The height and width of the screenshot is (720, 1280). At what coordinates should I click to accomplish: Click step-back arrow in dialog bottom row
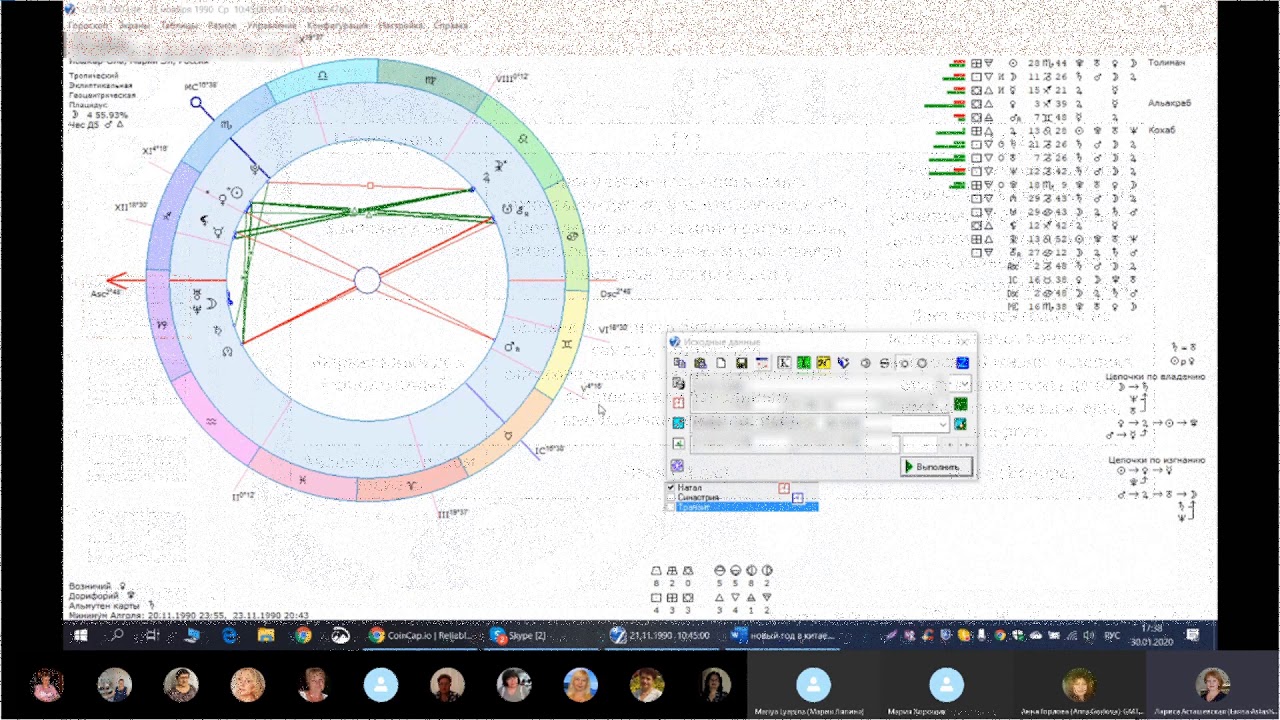[x=950, y=445]
